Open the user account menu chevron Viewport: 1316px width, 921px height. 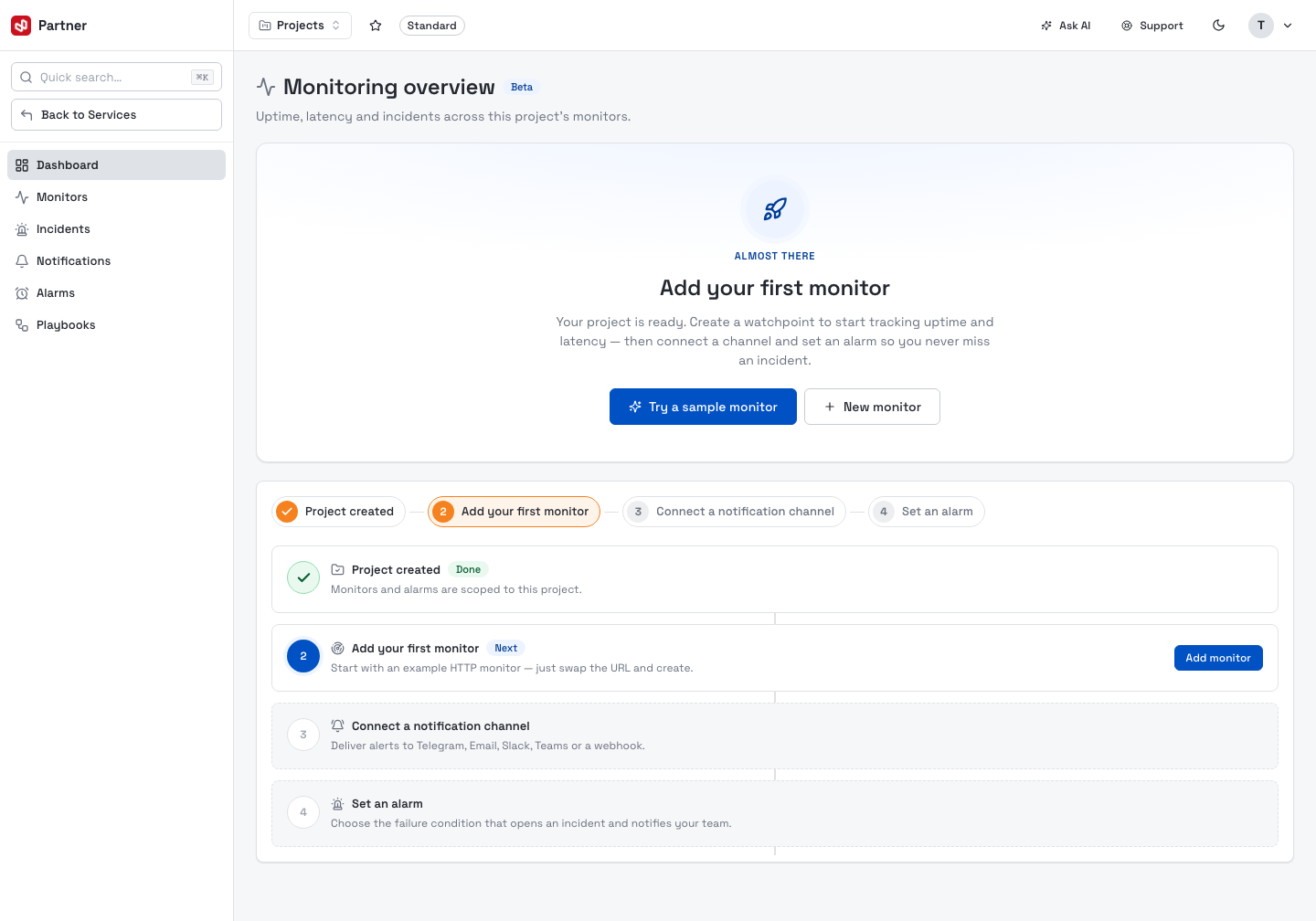(x=1288, y=26)
